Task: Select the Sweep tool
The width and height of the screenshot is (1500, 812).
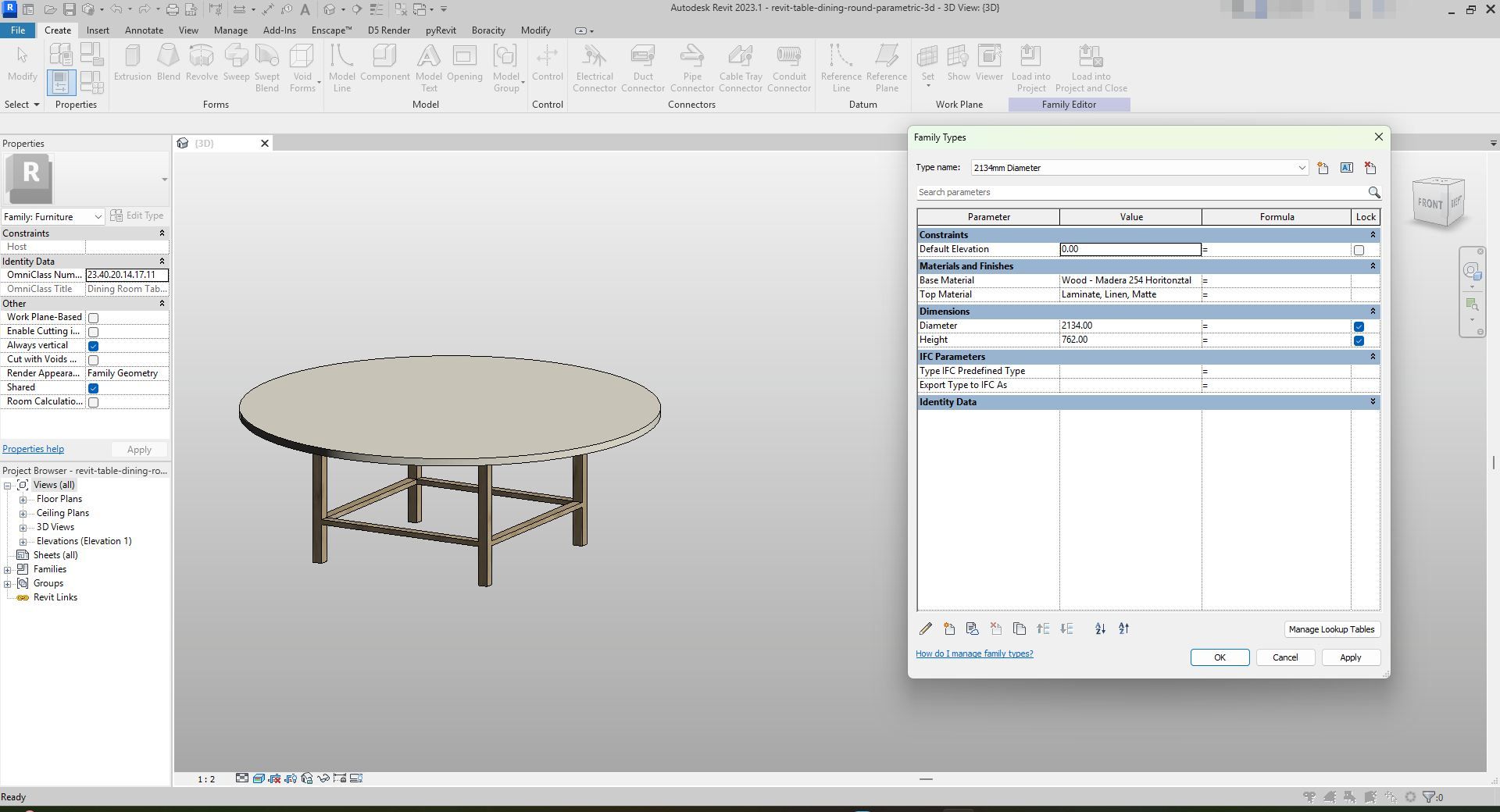Action: click(x=236, y=62)
